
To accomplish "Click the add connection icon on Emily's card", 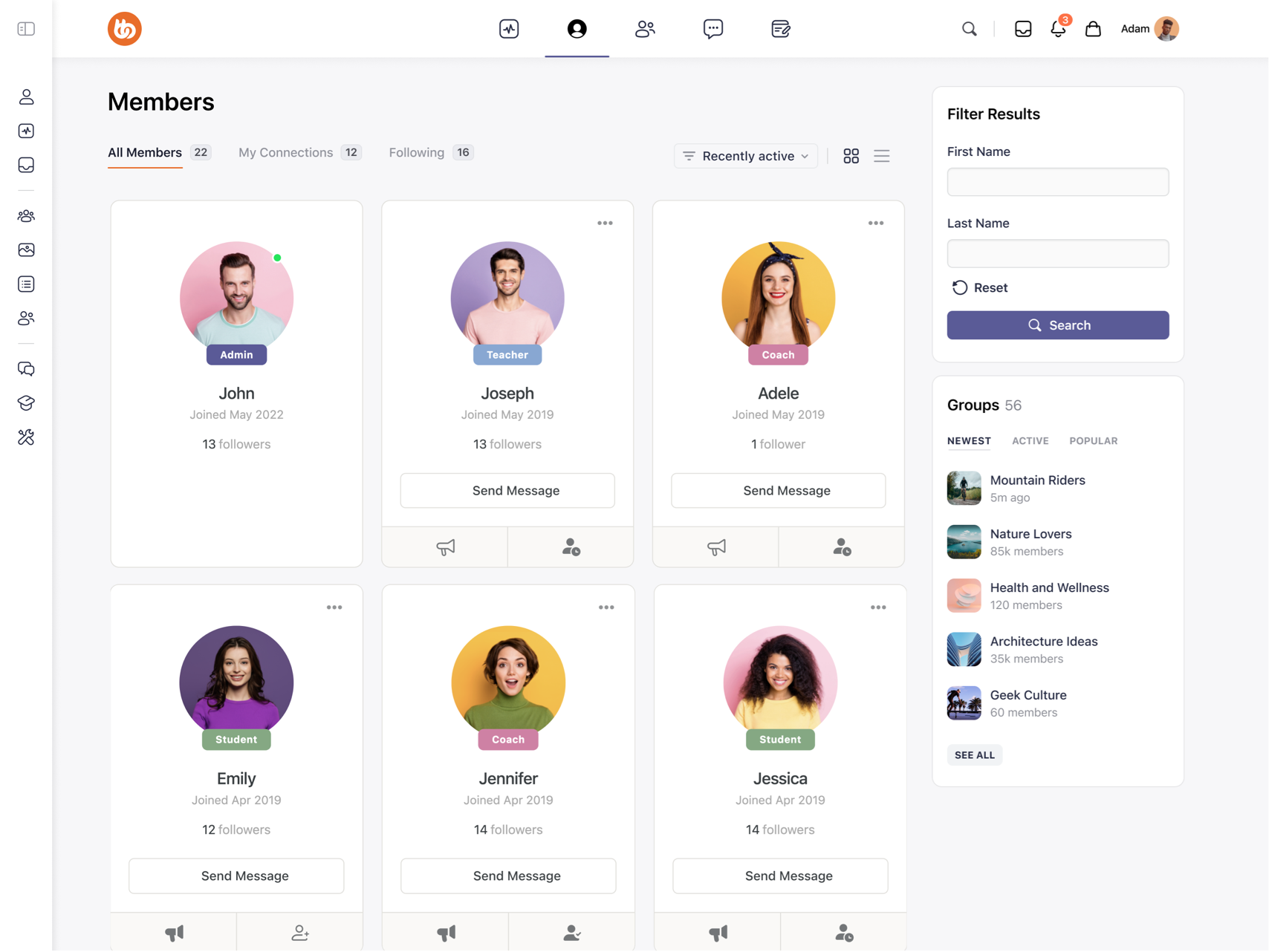I will (x=300, y=933).
